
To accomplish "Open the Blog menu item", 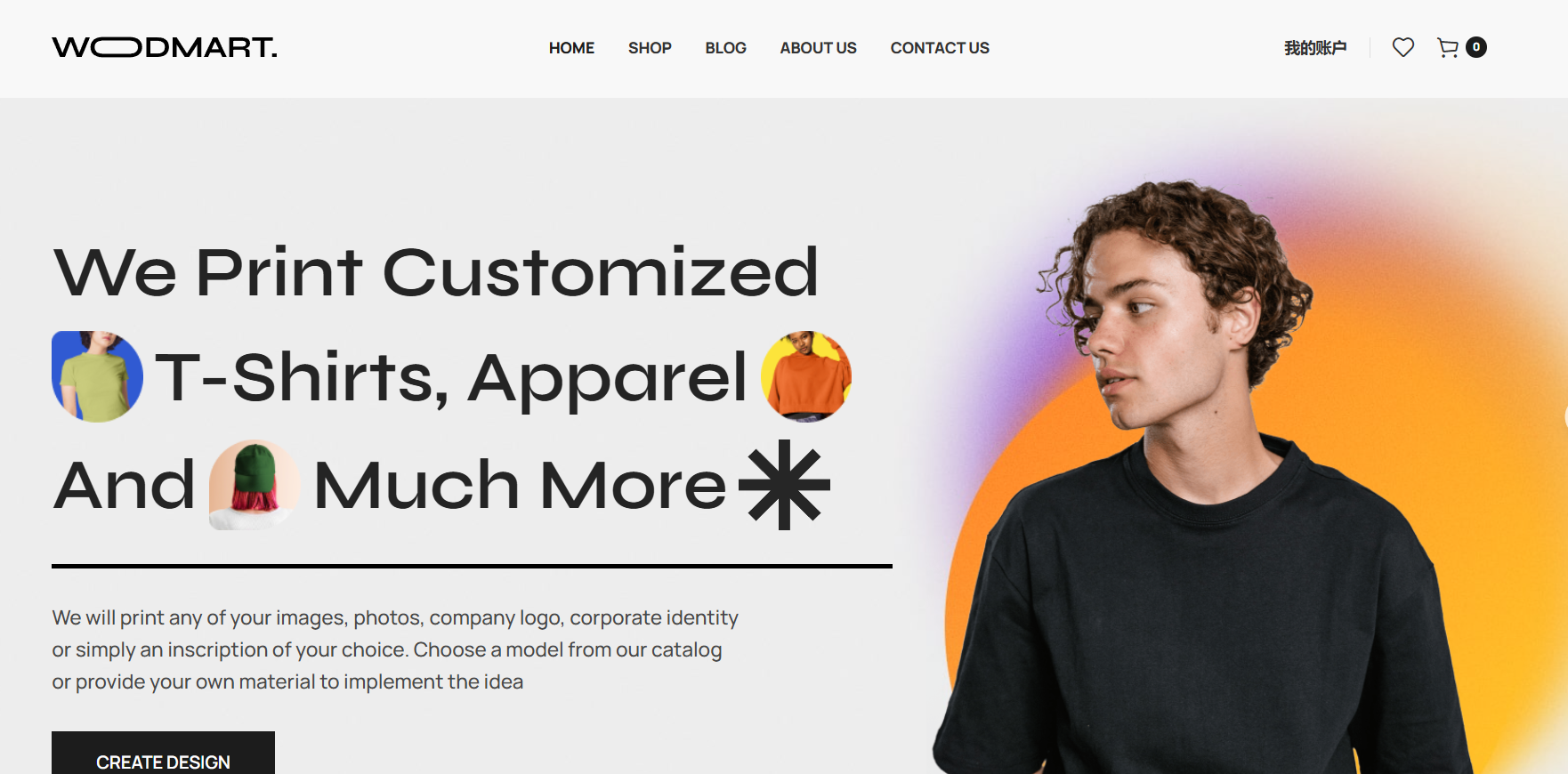I will (x=726, y=48).
